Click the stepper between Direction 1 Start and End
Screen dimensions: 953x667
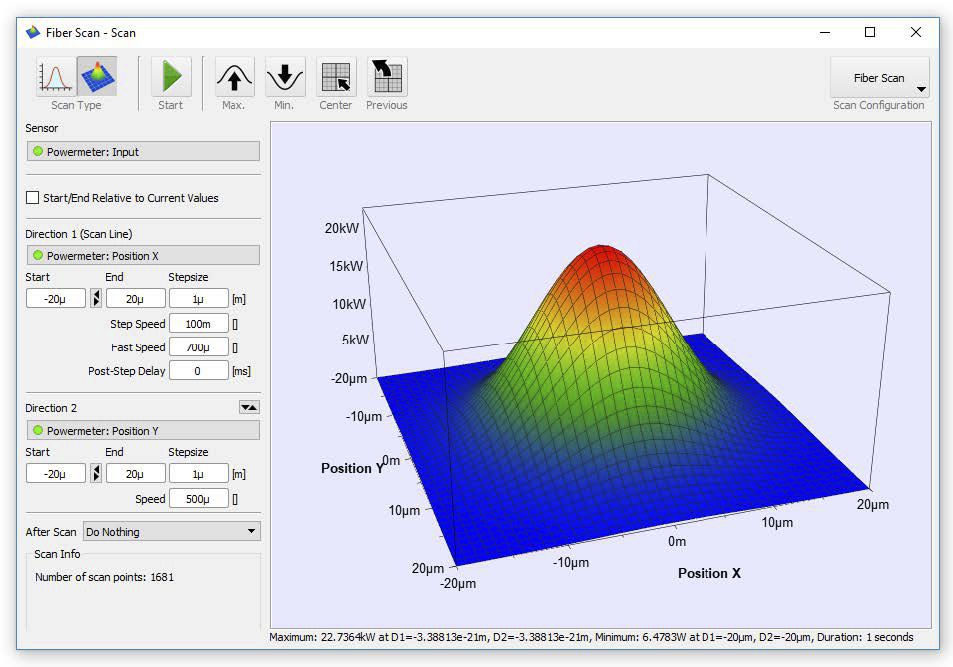coord(96,297)
